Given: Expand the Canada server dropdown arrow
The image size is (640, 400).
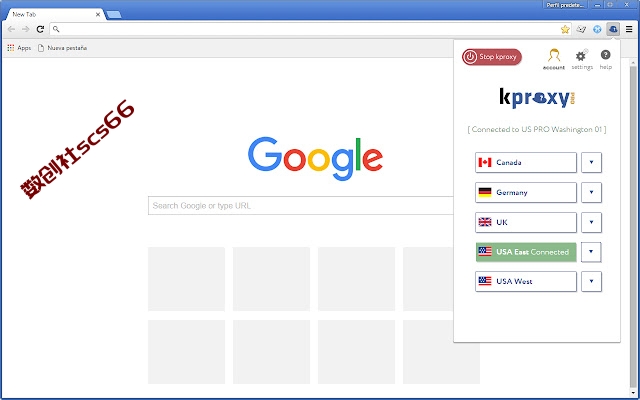Looking at the screenshot, I should coord(591,162).
